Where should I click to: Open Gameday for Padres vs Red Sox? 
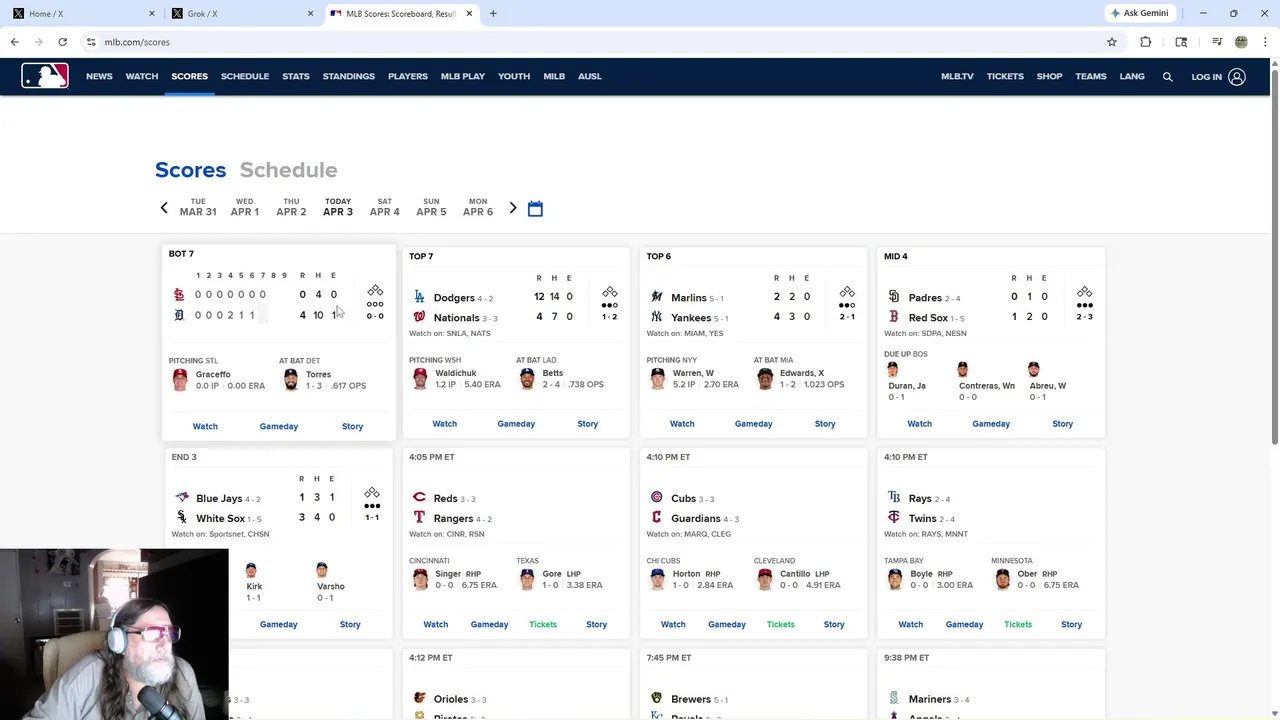[991, 424]
